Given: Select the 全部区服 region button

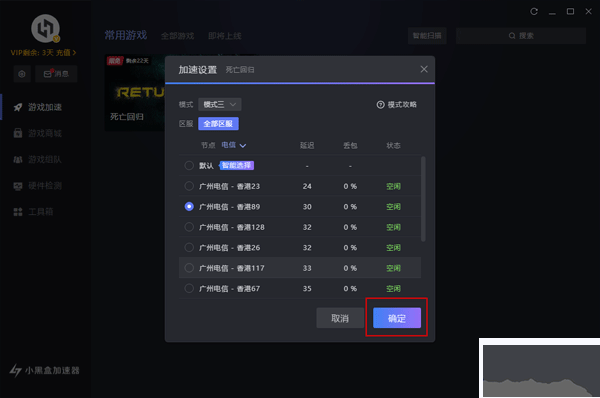Looking at the screenshot, I should (x=218, y=124).
